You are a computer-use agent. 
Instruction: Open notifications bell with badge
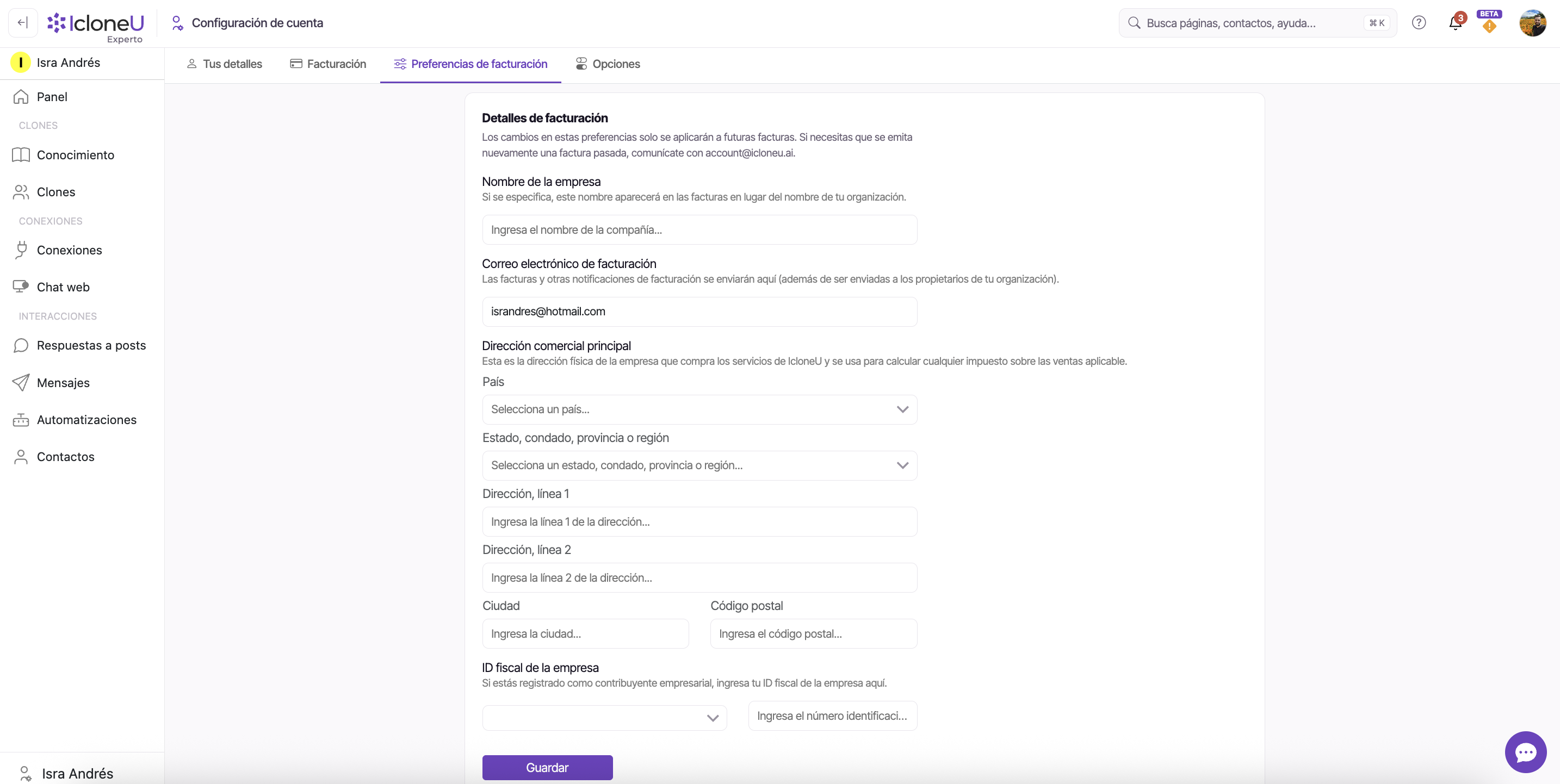(1455, 23)
